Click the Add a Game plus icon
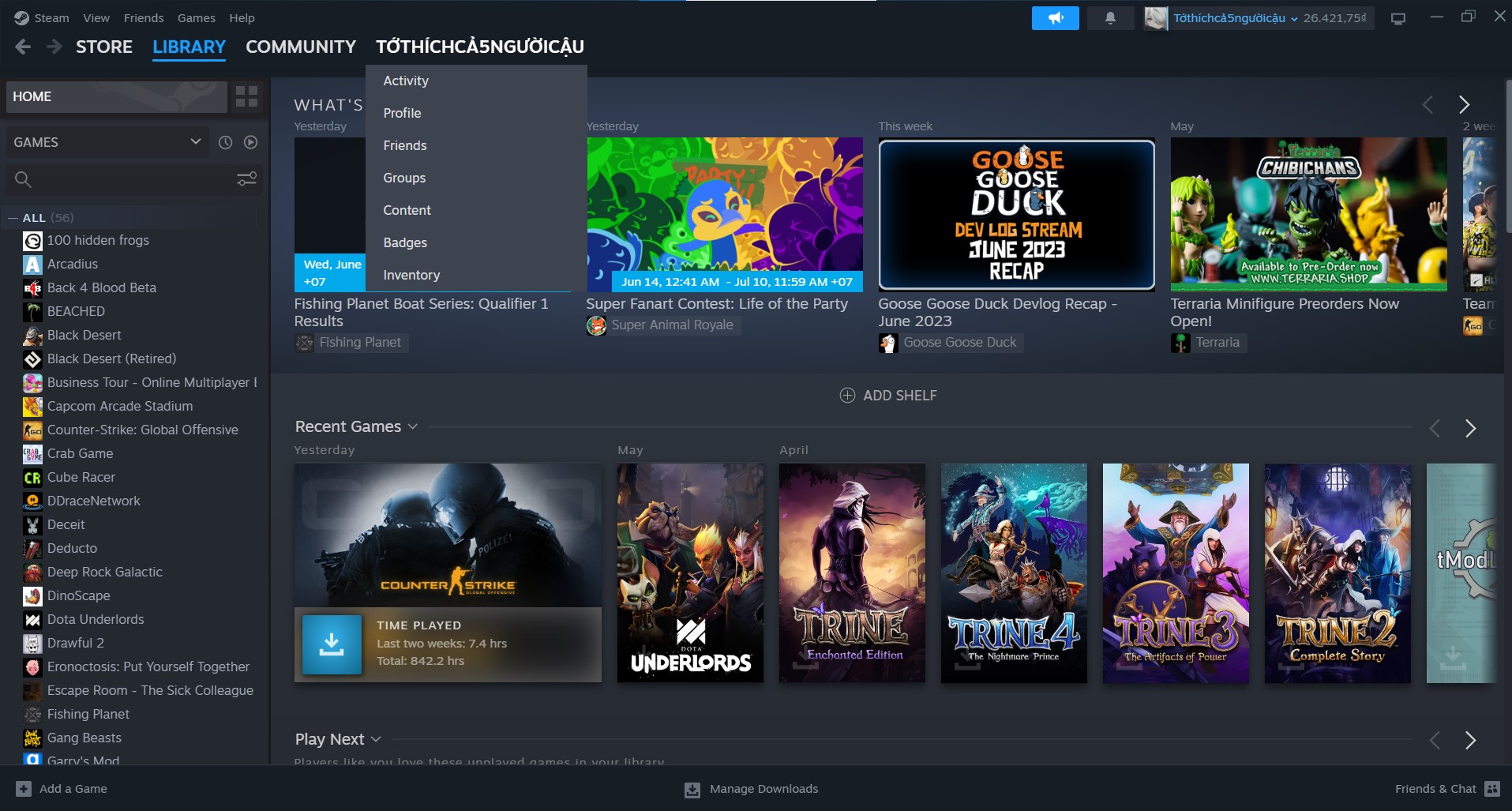 24,789
